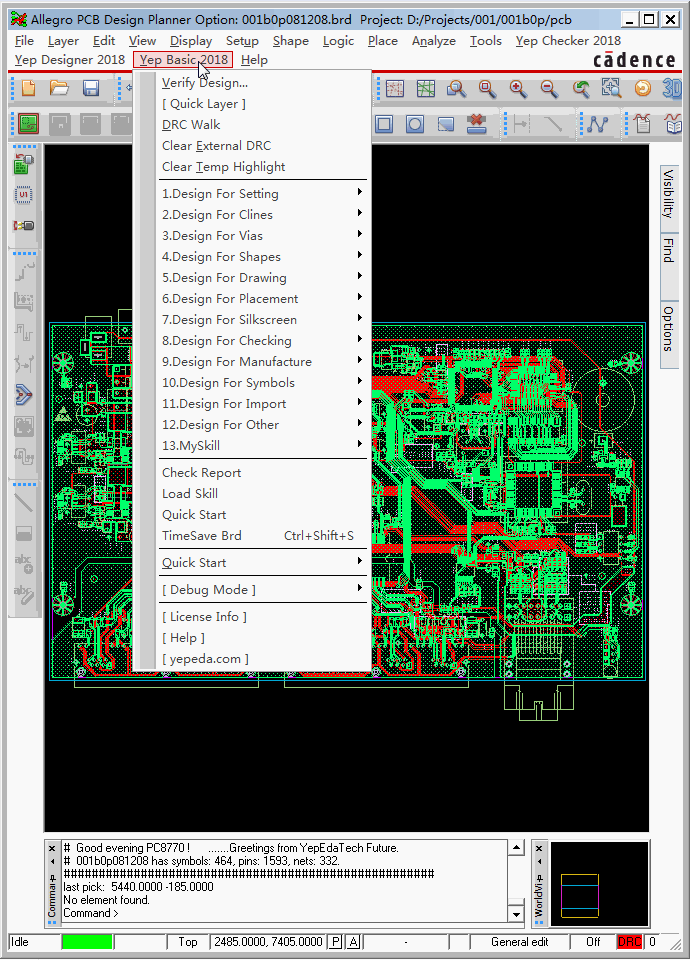Image resolution: width=690 pixels, height=960 pixels.
Task: Select Clear External DRC
Action: click(x=262, y=146)
